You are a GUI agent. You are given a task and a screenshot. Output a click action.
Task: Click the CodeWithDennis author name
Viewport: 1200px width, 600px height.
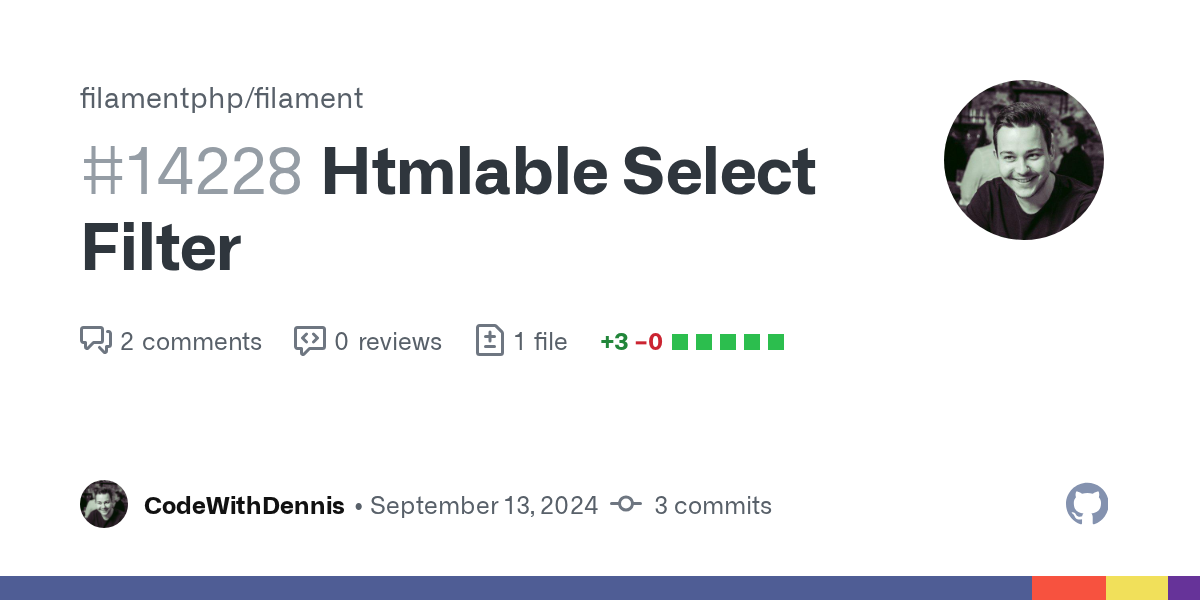coord(244,506)
